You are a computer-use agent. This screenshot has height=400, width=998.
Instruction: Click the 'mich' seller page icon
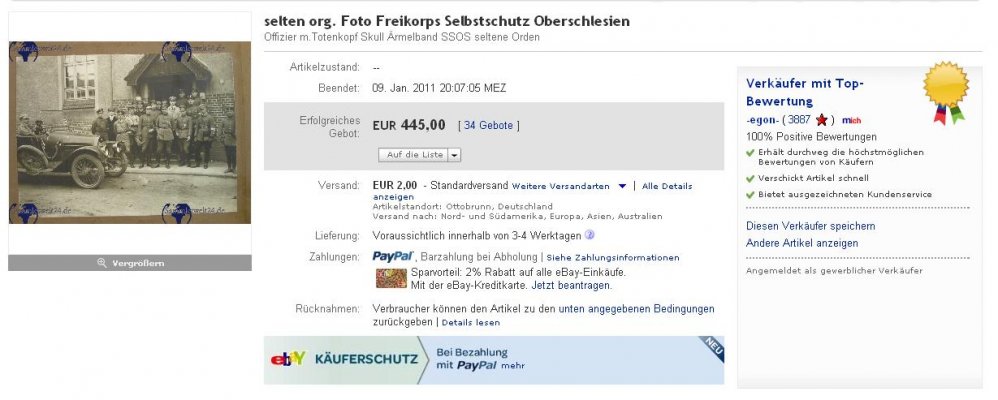coord(852,120)
